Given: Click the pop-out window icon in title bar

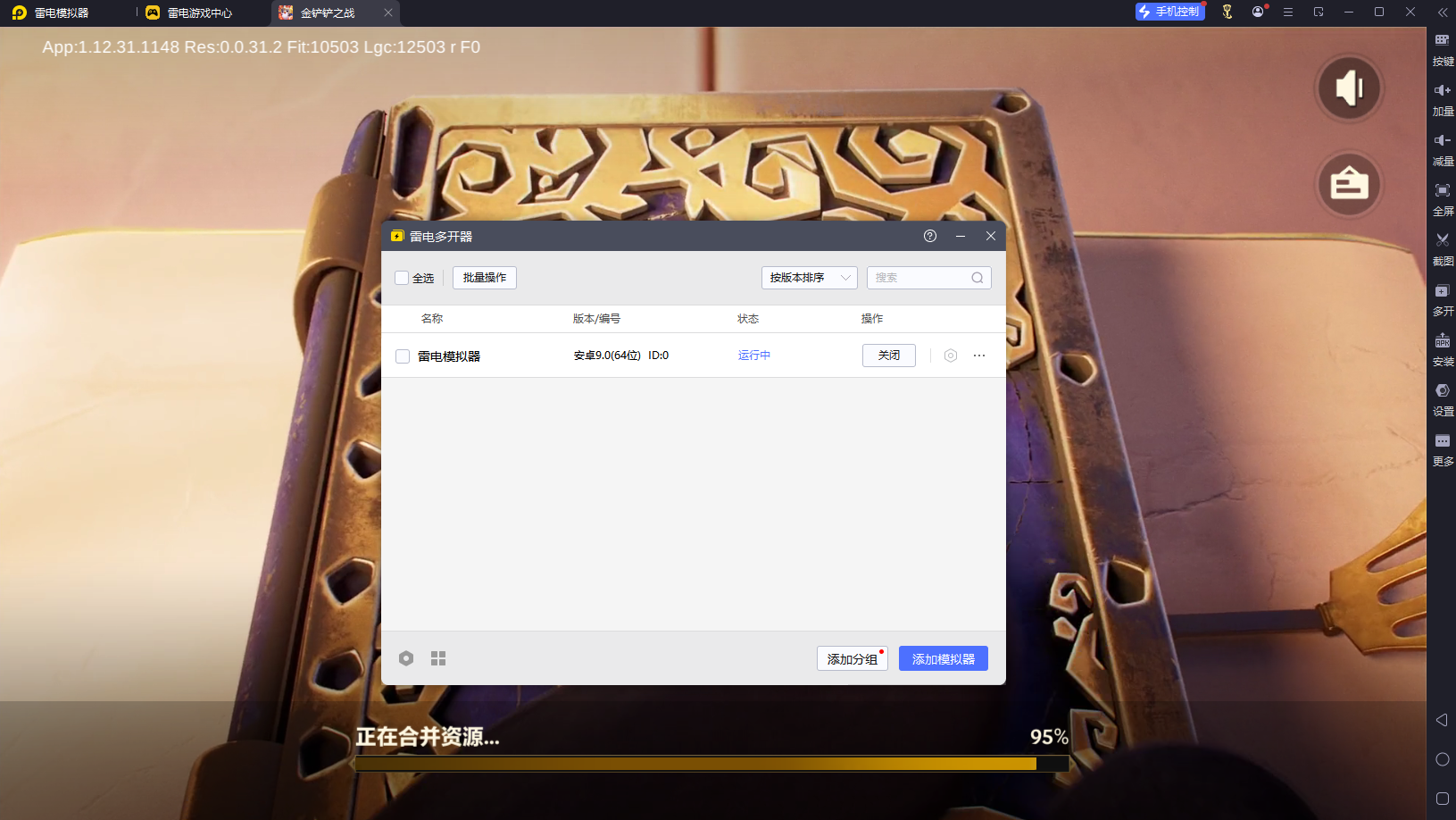Looking at the screenshot, I should [x=1319, y=13].
